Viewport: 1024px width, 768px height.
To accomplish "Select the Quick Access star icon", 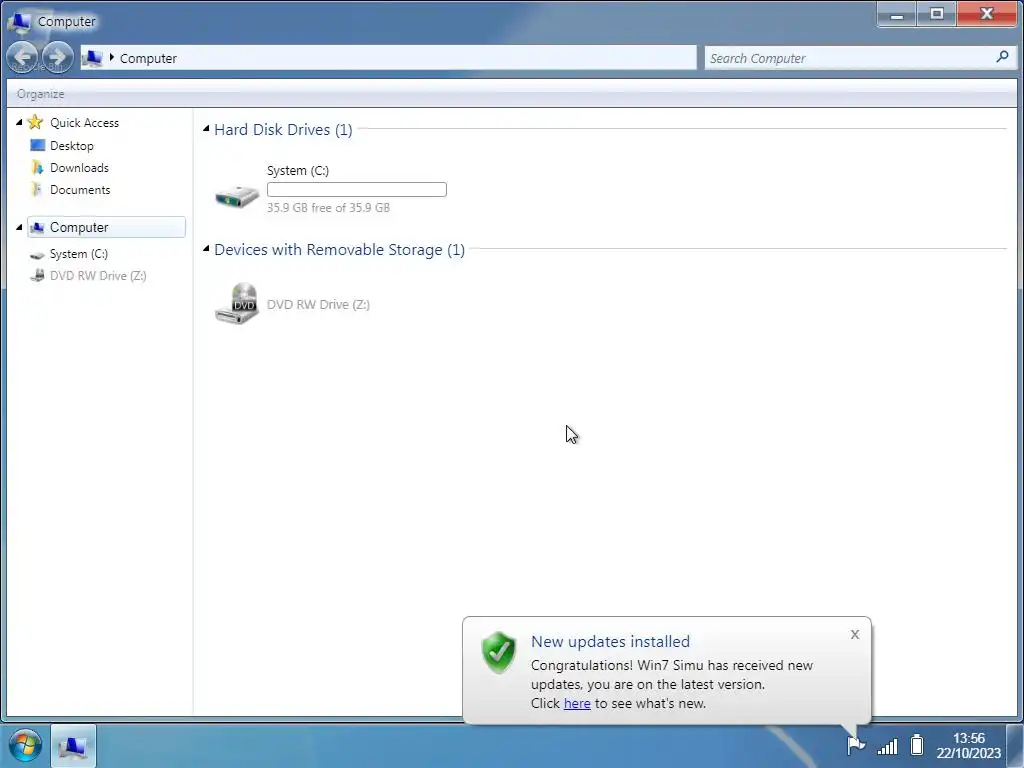I will (x=35, y=122).
